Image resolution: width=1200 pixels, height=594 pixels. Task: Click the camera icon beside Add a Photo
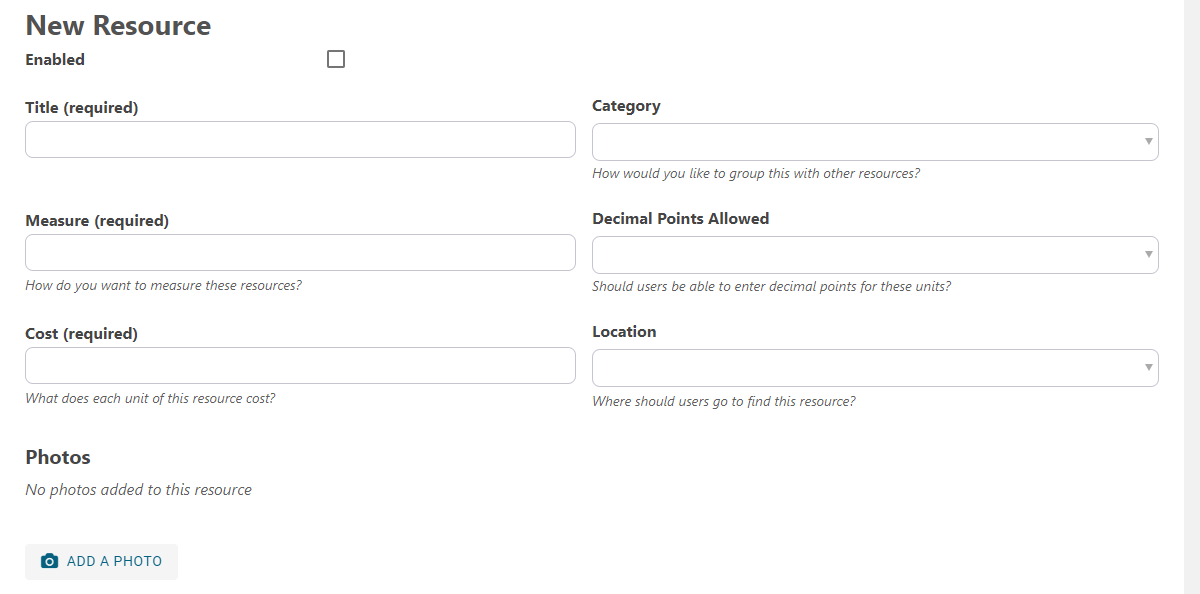pyautogui.click(x=49, y=561)
